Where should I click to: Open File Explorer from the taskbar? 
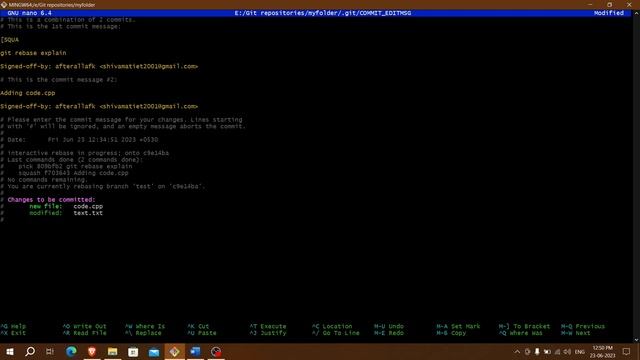(x=113, y=351)
